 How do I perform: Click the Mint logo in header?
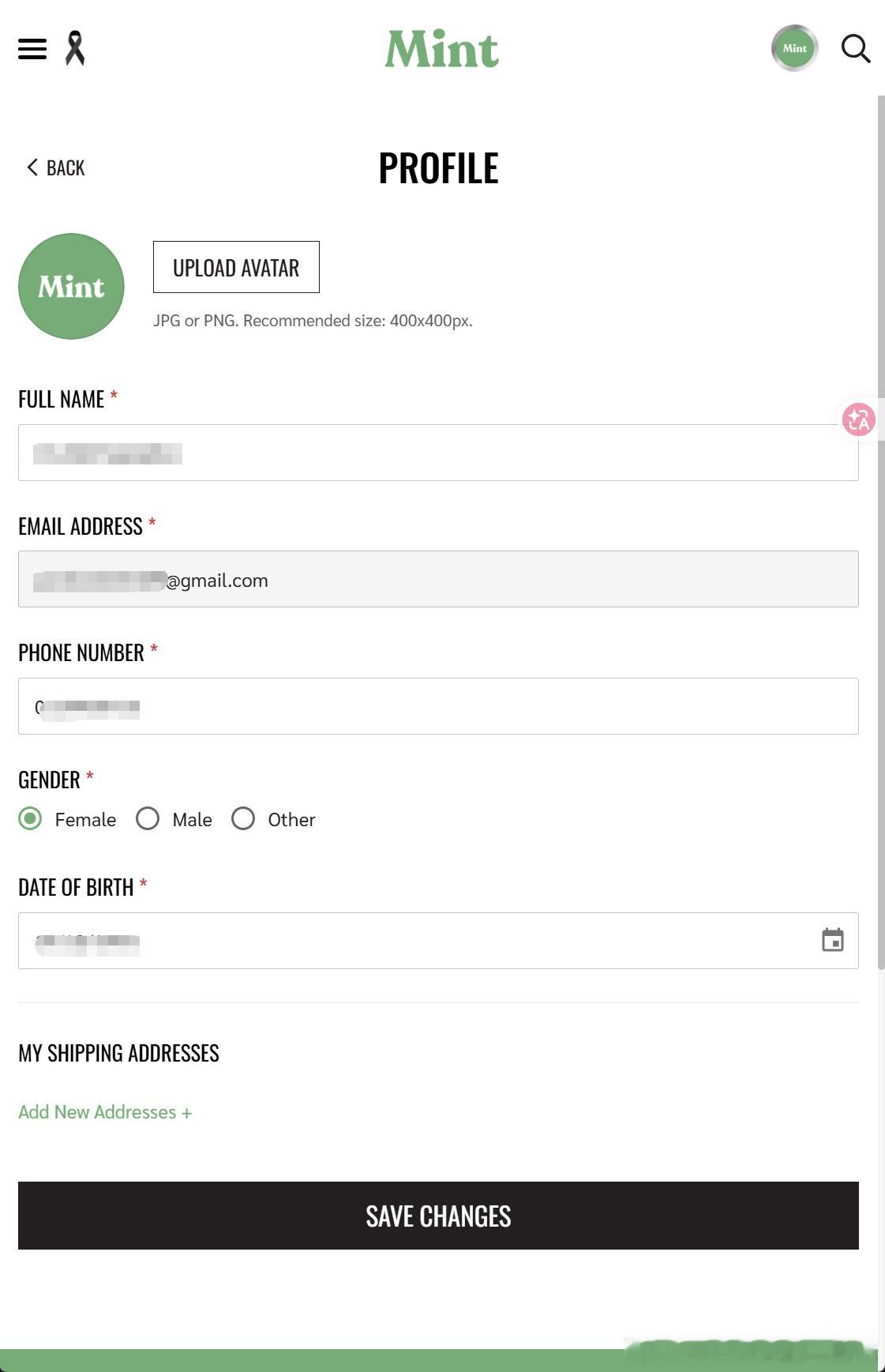tap(441, 49)
